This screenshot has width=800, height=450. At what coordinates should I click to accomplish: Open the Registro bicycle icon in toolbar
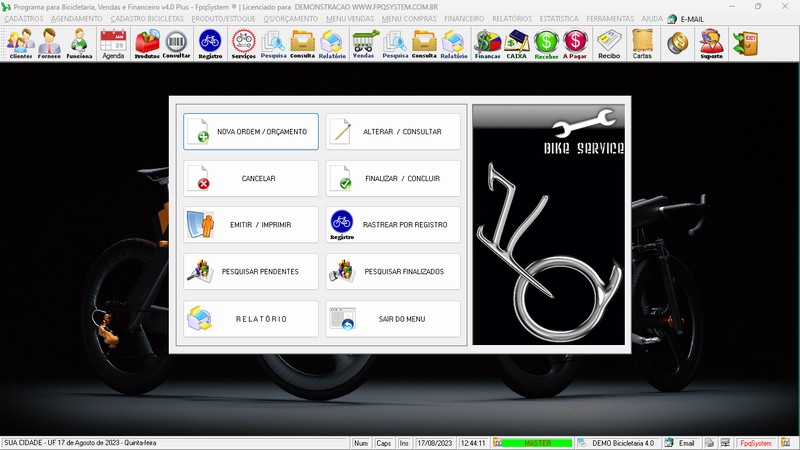pos(210,44)
